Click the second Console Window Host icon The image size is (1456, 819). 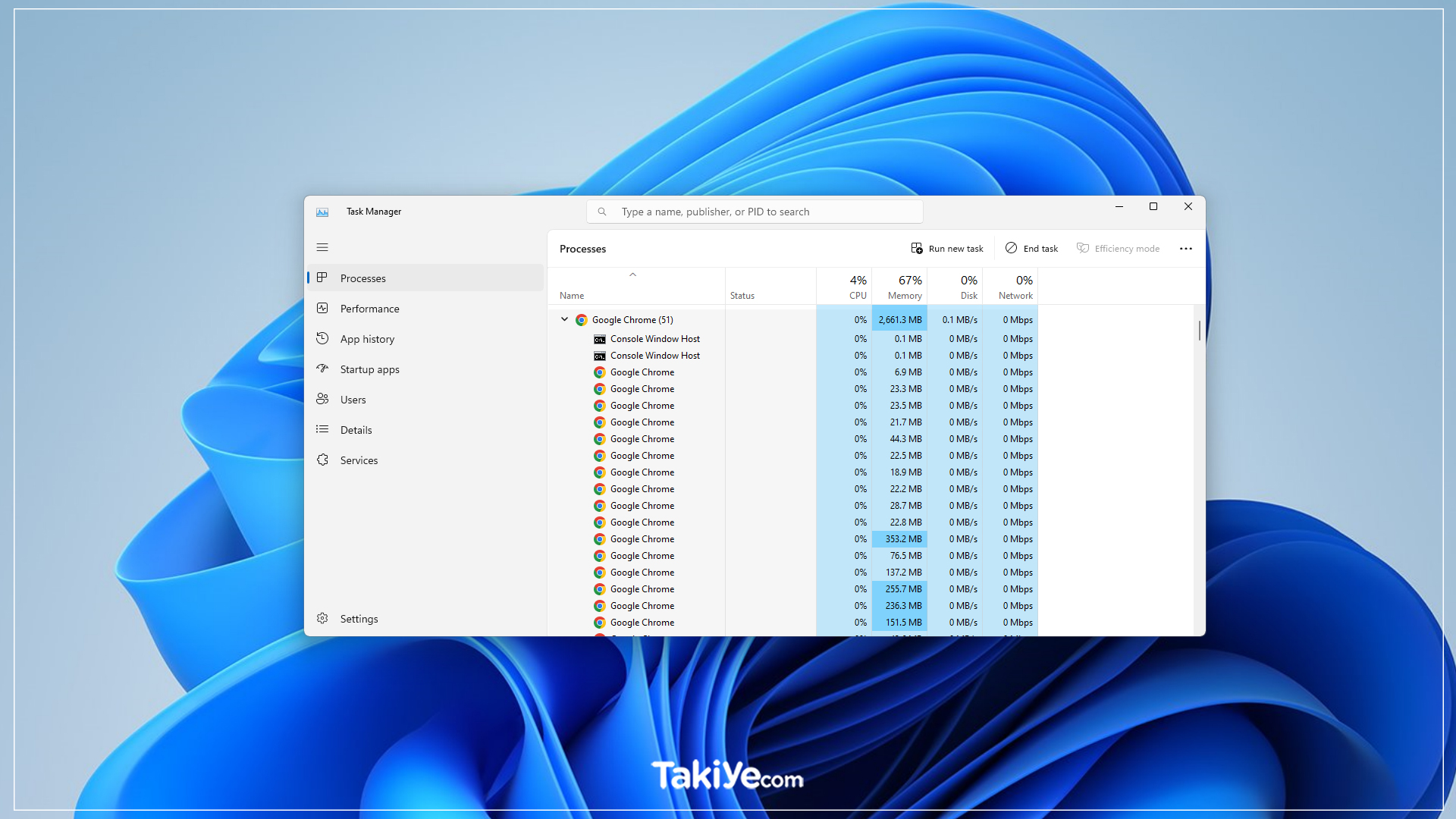click(x=600, y=356)
